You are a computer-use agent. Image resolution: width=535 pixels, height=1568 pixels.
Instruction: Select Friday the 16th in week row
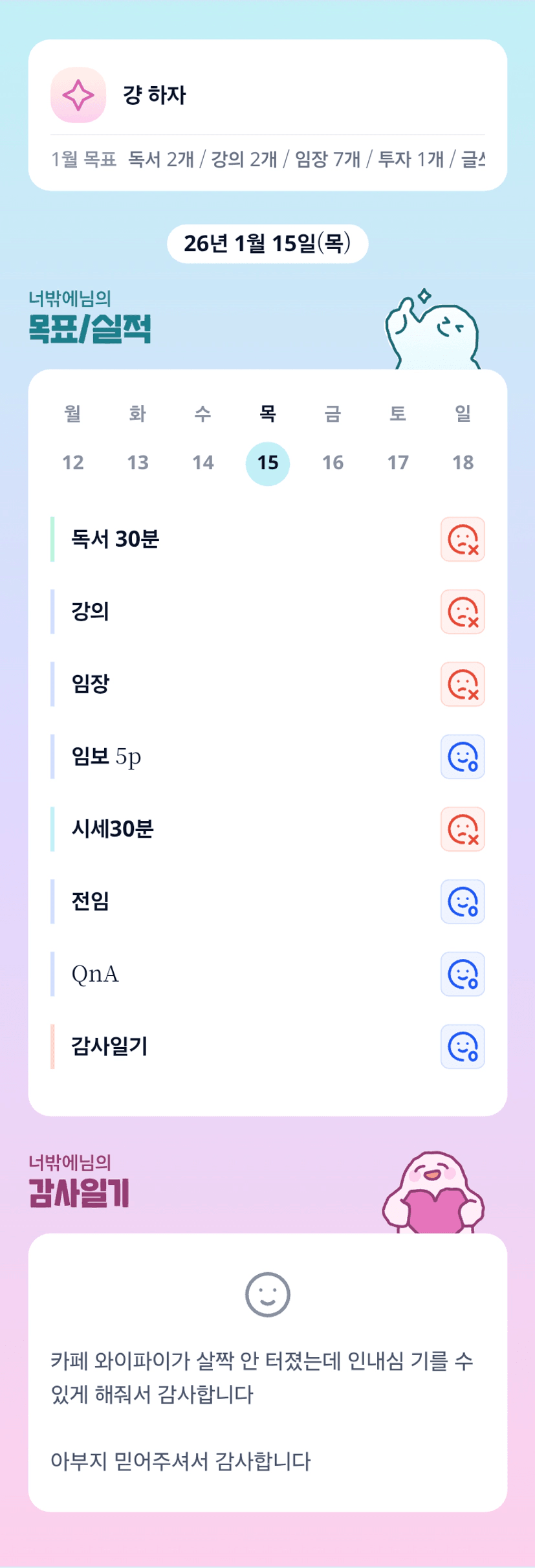(x=333, y=463)
